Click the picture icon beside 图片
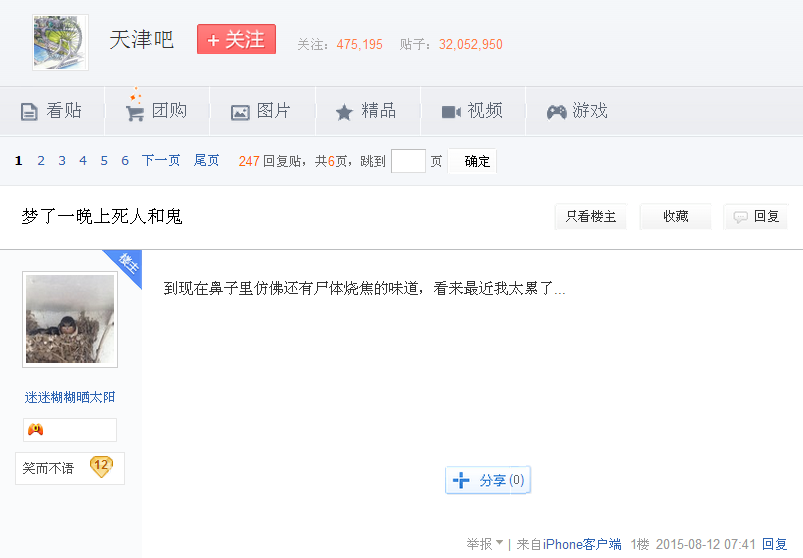Screen dimensions: 803x558 tap(240, 112)
